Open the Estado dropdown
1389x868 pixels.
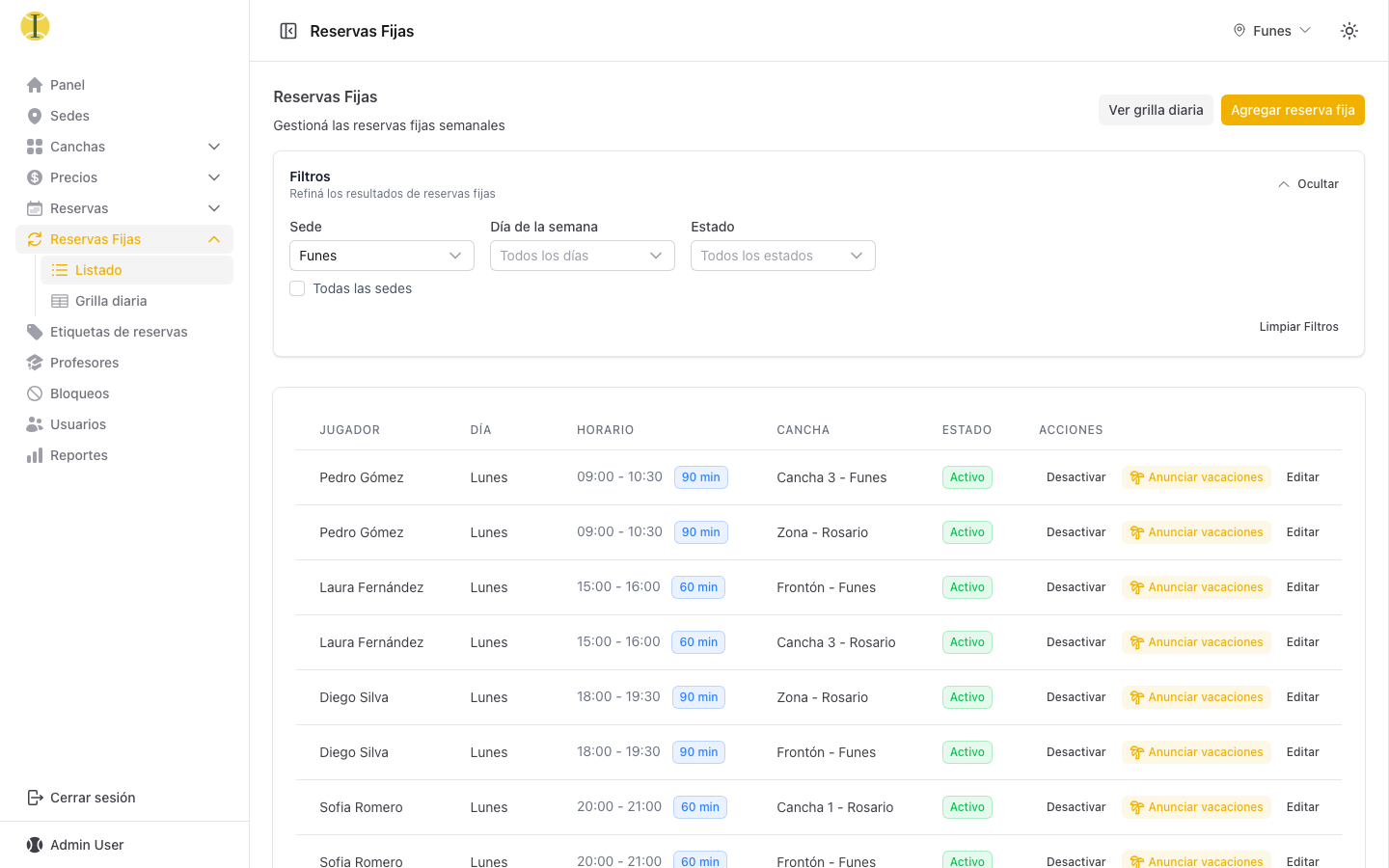coord(783,256)
